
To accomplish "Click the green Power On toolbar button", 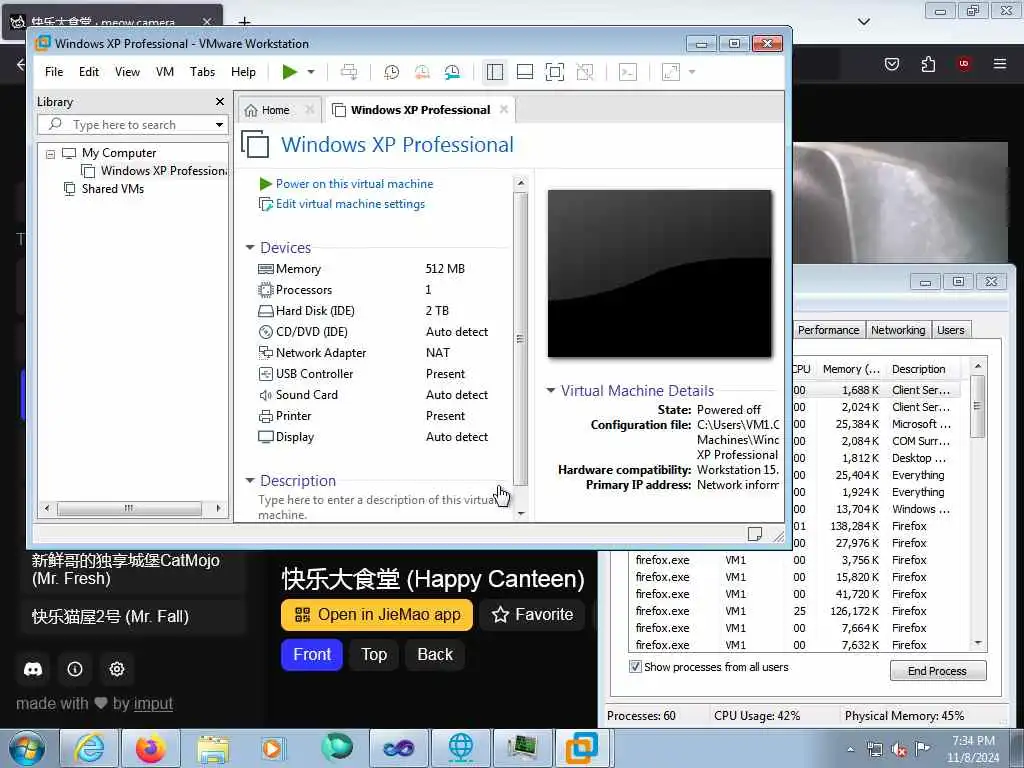I will pyautogui.click(x=289, y=72).
